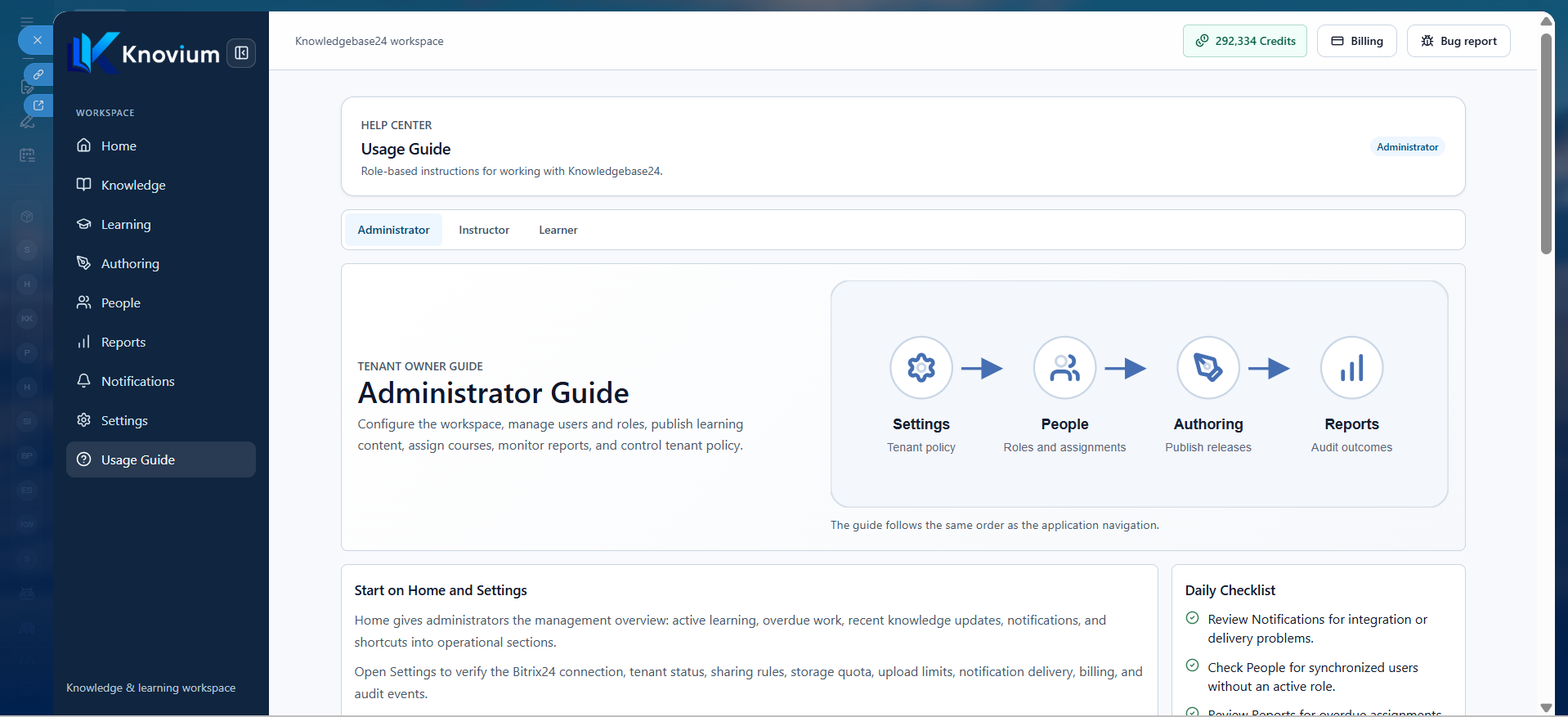The height and width of the screenshot is (717, 1568).
Task: Click the "Roles and assignments" caption
Action: coord(1064,447)
